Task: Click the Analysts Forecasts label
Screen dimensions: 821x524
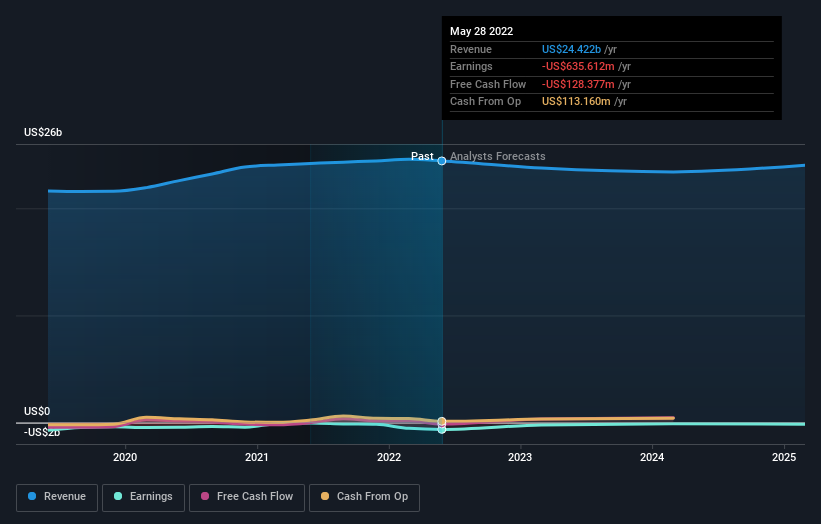Action: [x=497, y=156]
